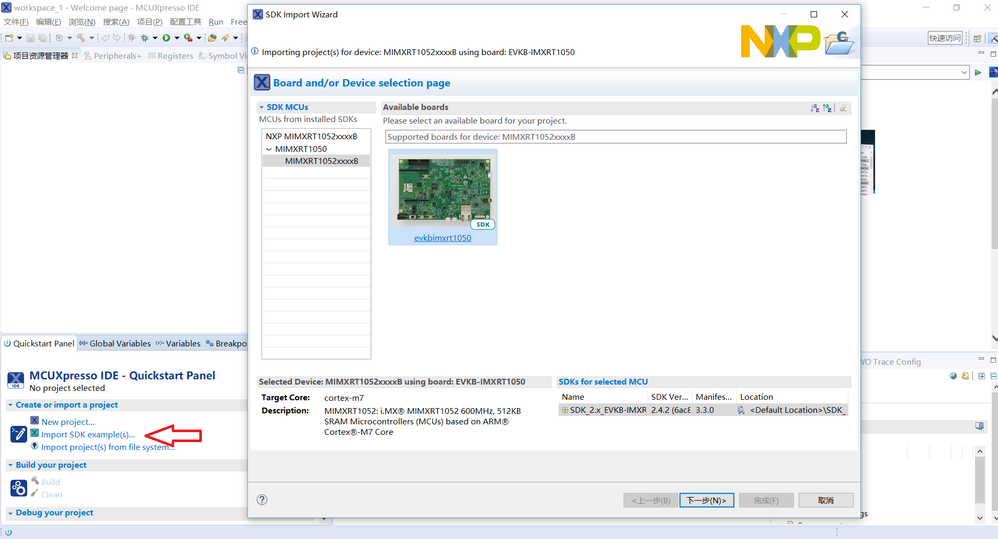Open the Build hammer dropdown arrow
Image resolution: width=998 pixels, height=539 pixels.
pos(92,38)
